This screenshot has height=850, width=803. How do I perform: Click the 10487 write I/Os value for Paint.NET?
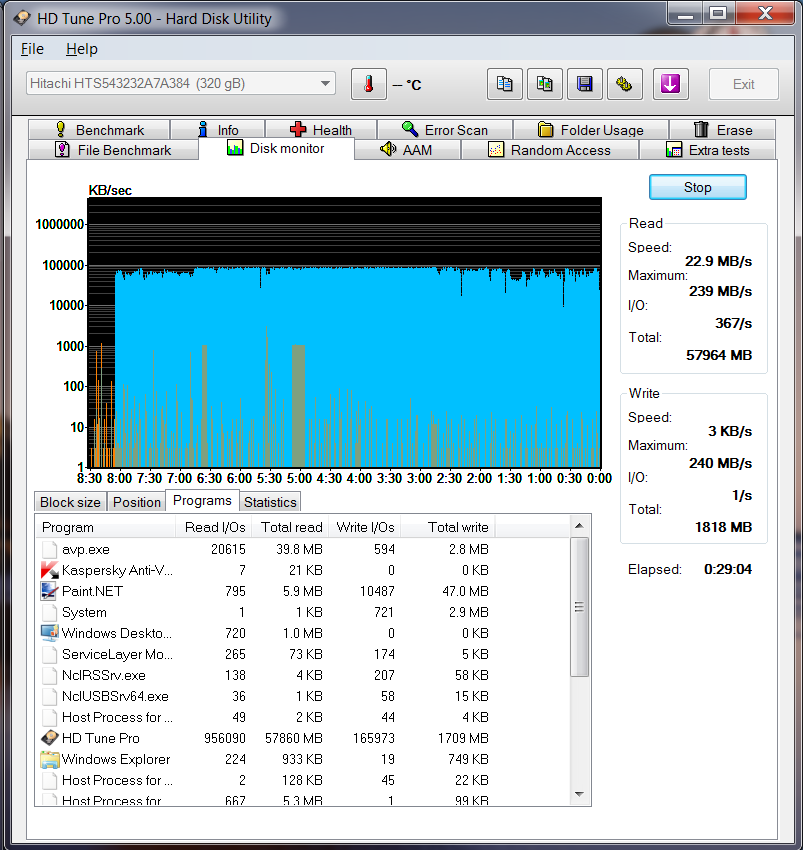pos(377,591)
